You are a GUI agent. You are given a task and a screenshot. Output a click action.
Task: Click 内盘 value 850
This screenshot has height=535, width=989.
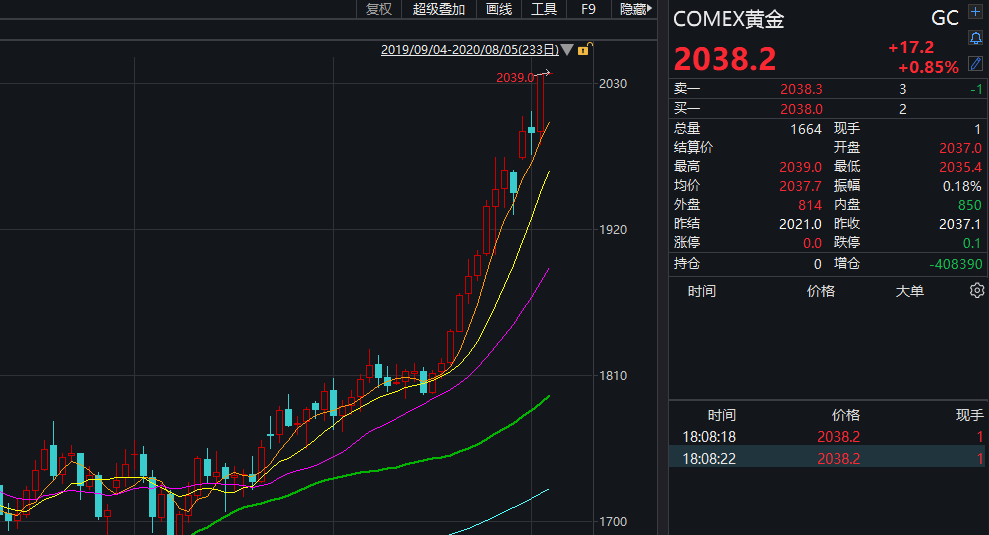pos(969,205)
